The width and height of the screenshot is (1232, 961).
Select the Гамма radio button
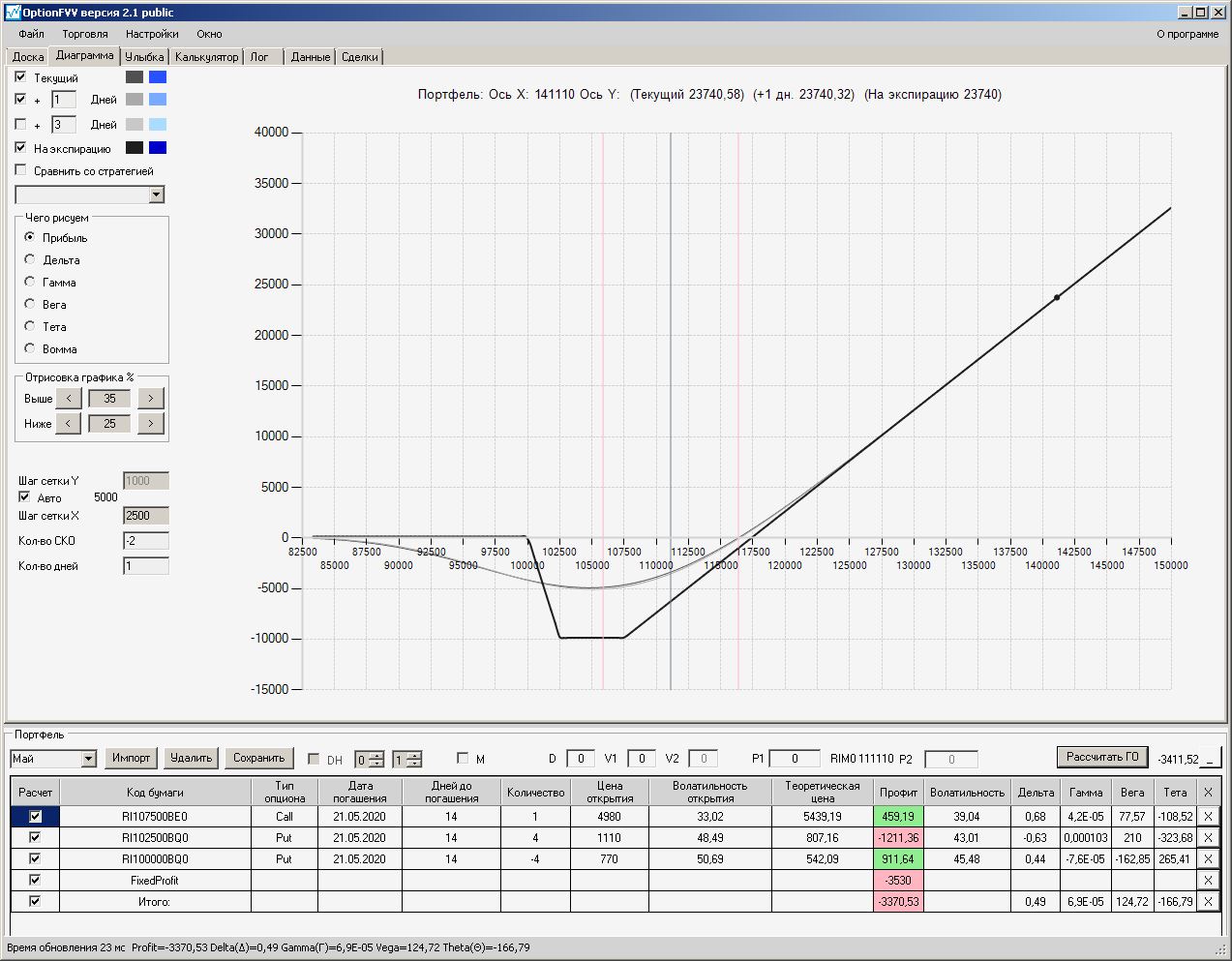30,282
